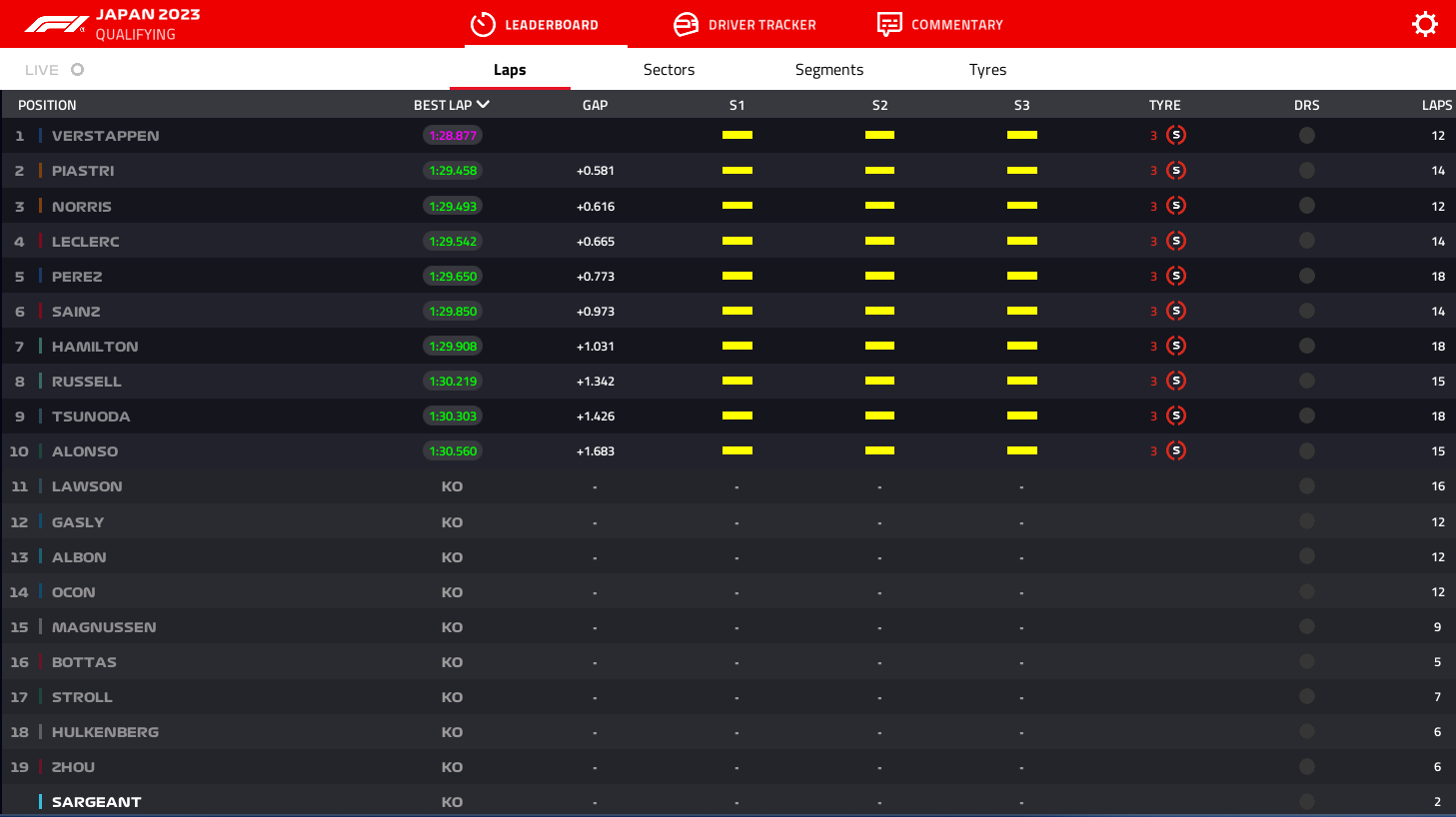
Task: Switch to the Laps tab
Action: point(510,69)
